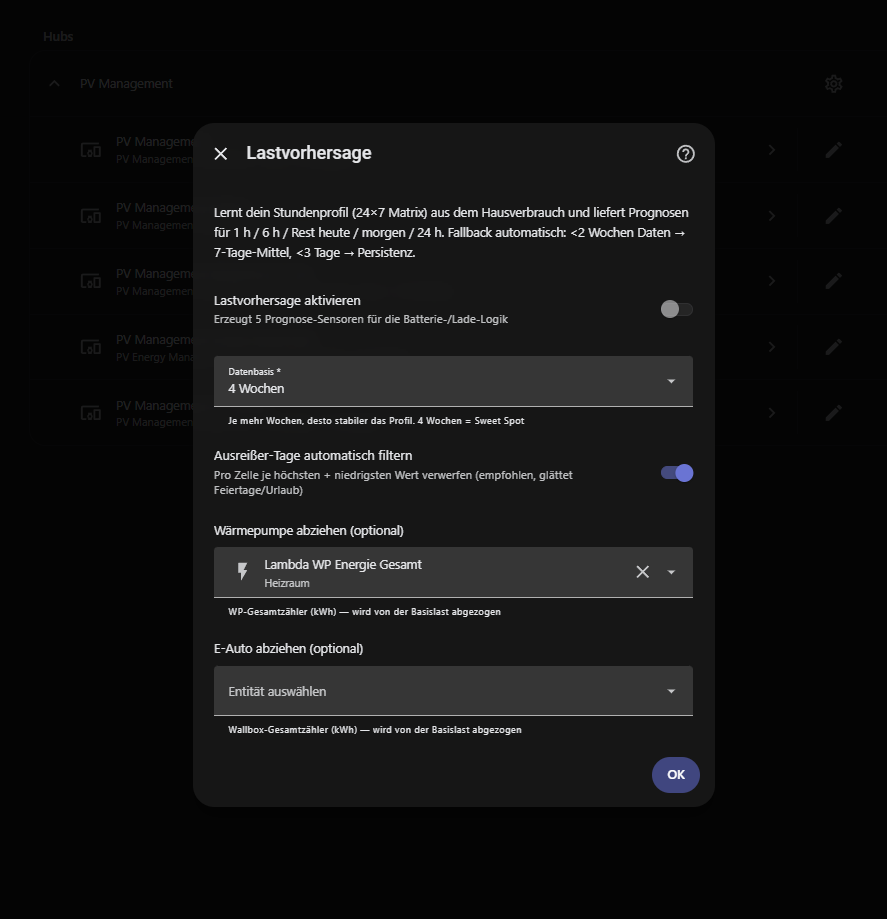Open PV Management hub settings gear
Image resolution: width=887 pixels, height=919 pixels.
[834, 84]
